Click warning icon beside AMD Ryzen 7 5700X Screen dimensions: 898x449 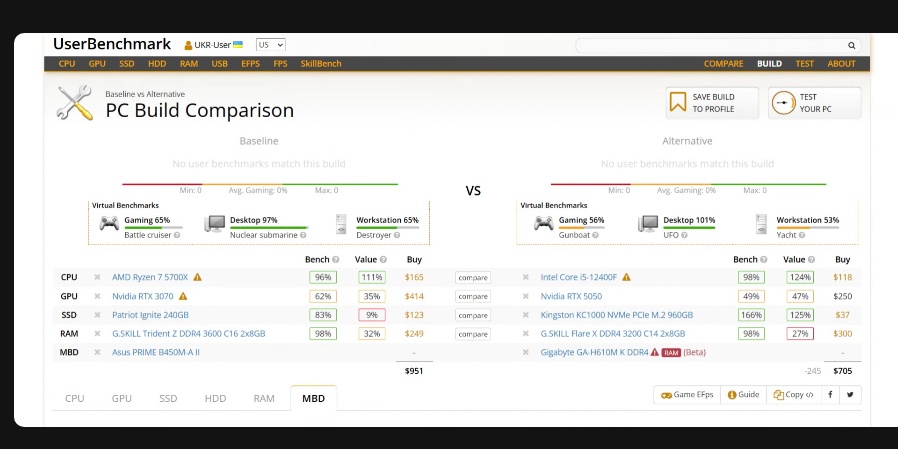click(198, 277)
